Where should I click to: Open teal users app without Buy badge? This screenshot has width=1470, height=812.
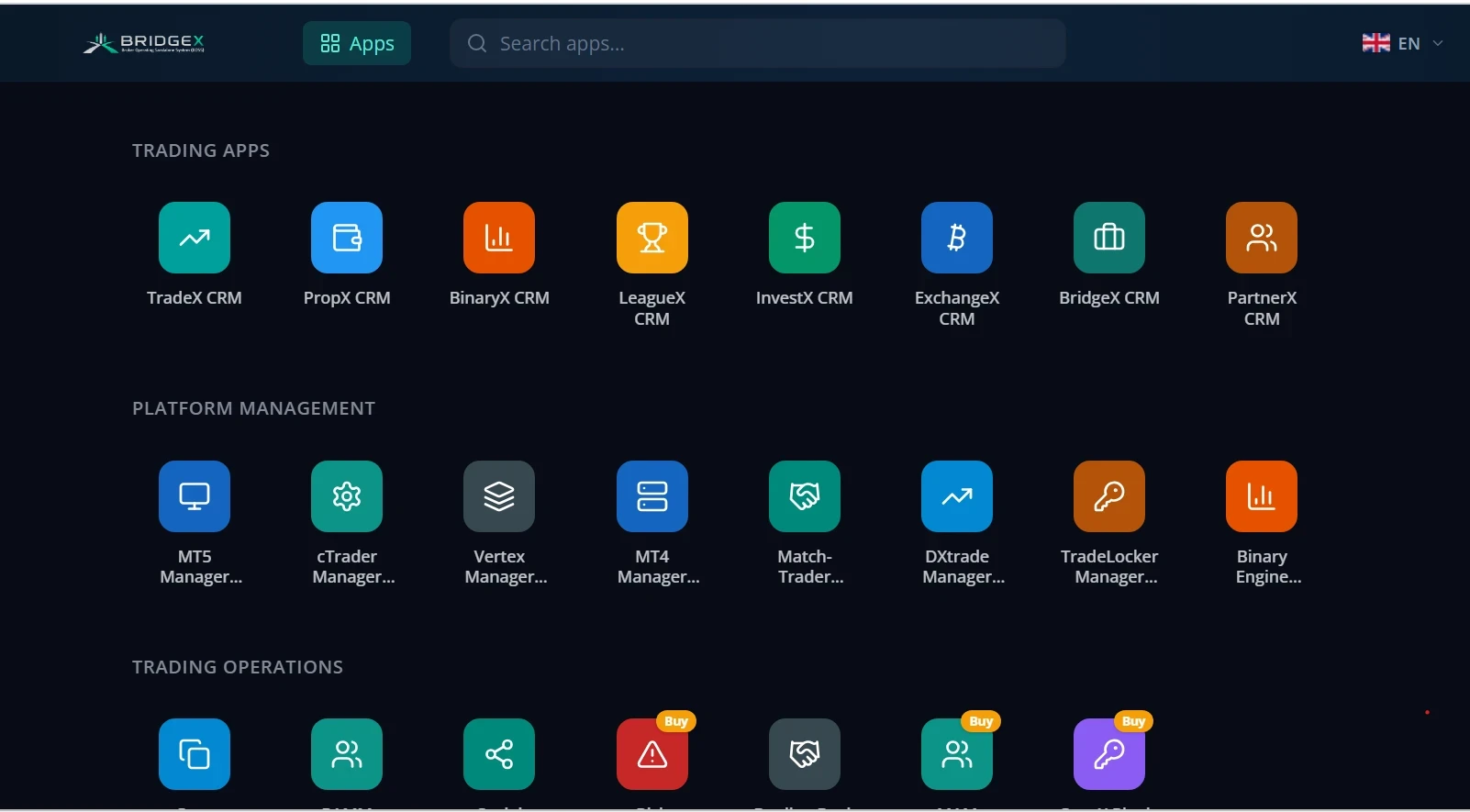pos(347,754)
